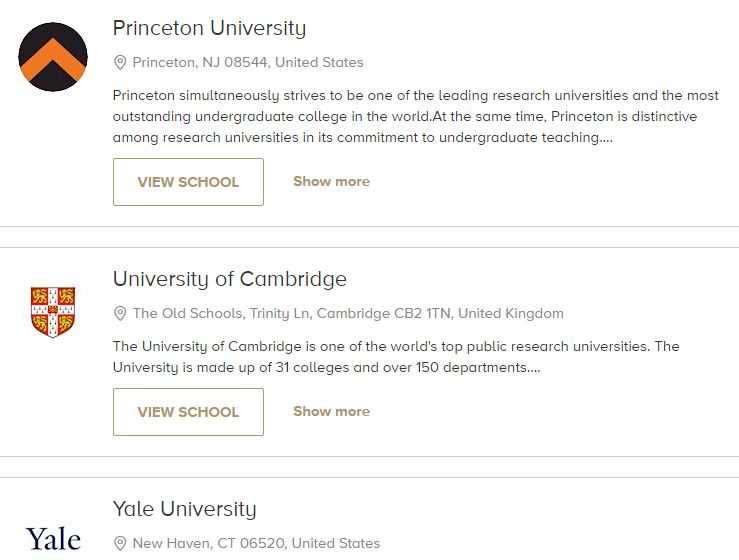Click VIEW SCHOOL under University of Cambridge
Screen dimensions: 739x560
(x=188, y=412)
